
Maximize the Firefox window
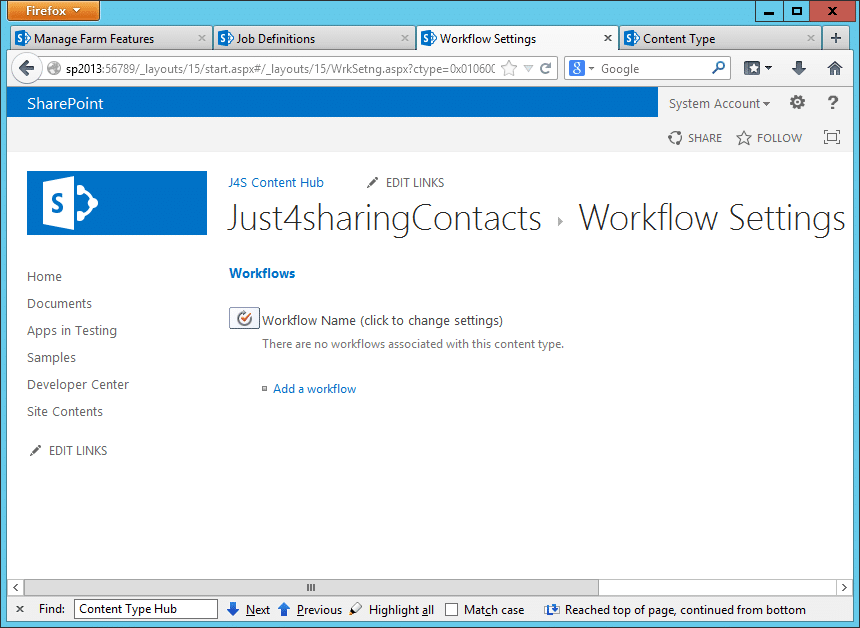[x=796, y=11]
